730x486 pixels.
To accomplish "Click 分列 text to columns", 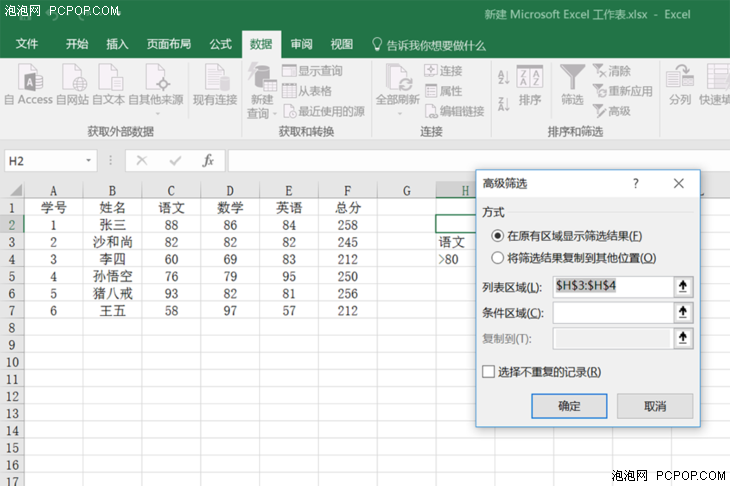I will [x=680, y=85].
